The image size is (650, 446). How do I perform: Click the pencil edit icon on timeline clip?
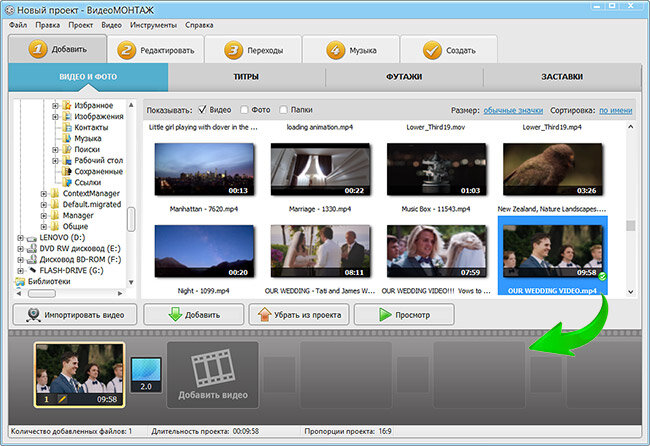pyautogui.click(x=62, y=399)
